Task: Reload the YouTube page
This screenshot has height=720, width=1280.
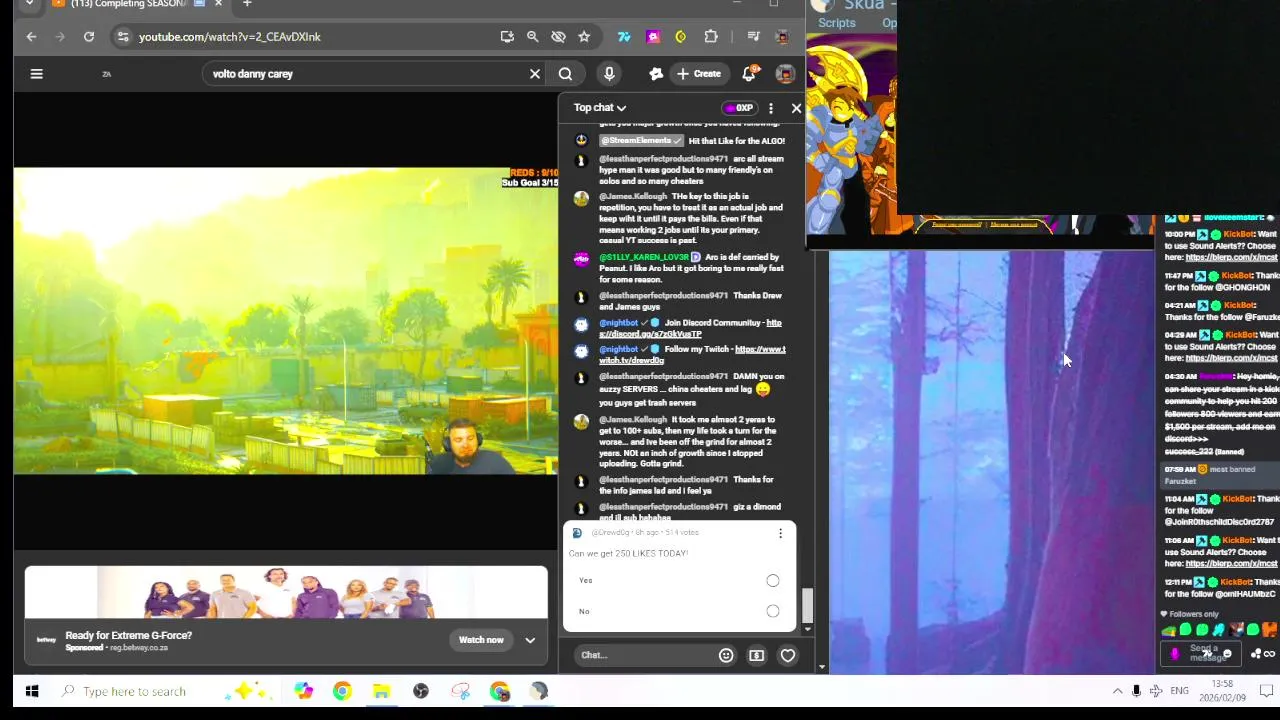Action: [x=89, y=37]
